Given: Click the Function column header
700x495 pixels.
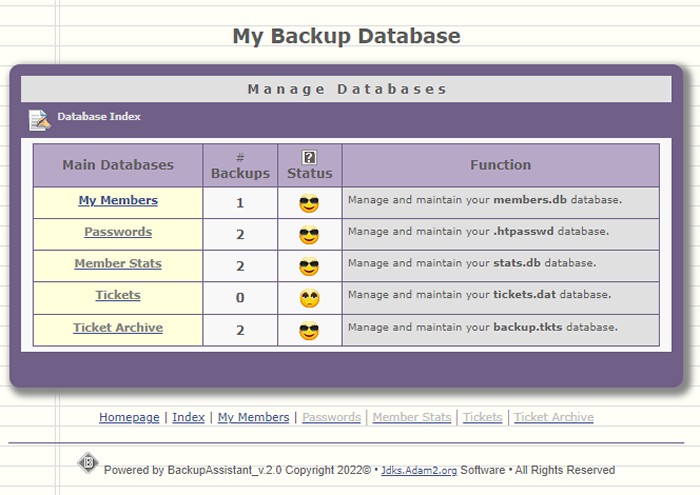Looking at the screenshot, I should click(x=500, y=165).
